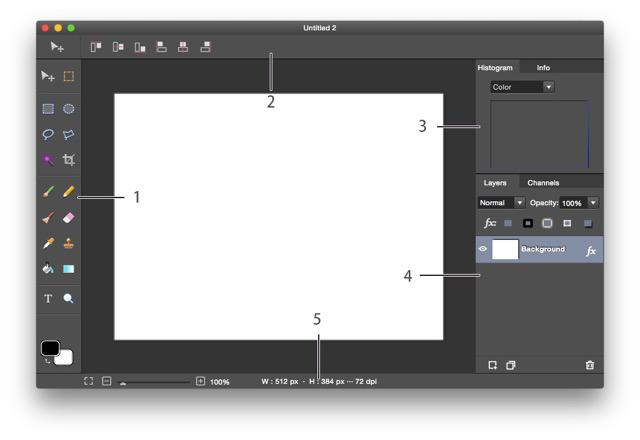Select the Paint Bucket tool

48,268
